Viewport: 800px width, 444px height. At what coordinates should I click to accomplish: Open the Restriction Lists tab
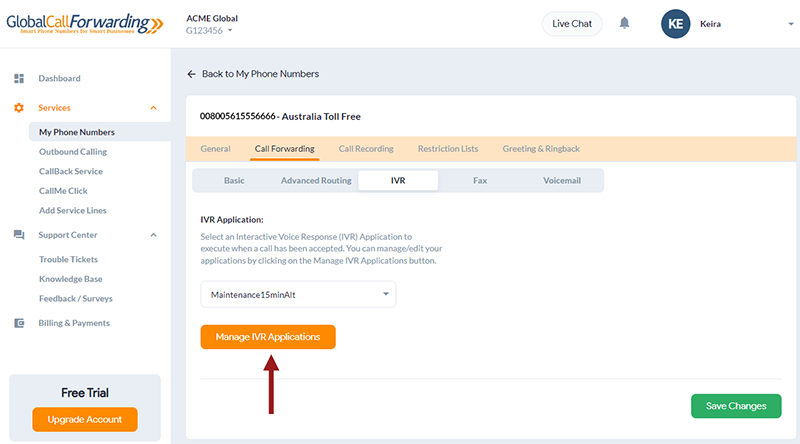[448, 149]
